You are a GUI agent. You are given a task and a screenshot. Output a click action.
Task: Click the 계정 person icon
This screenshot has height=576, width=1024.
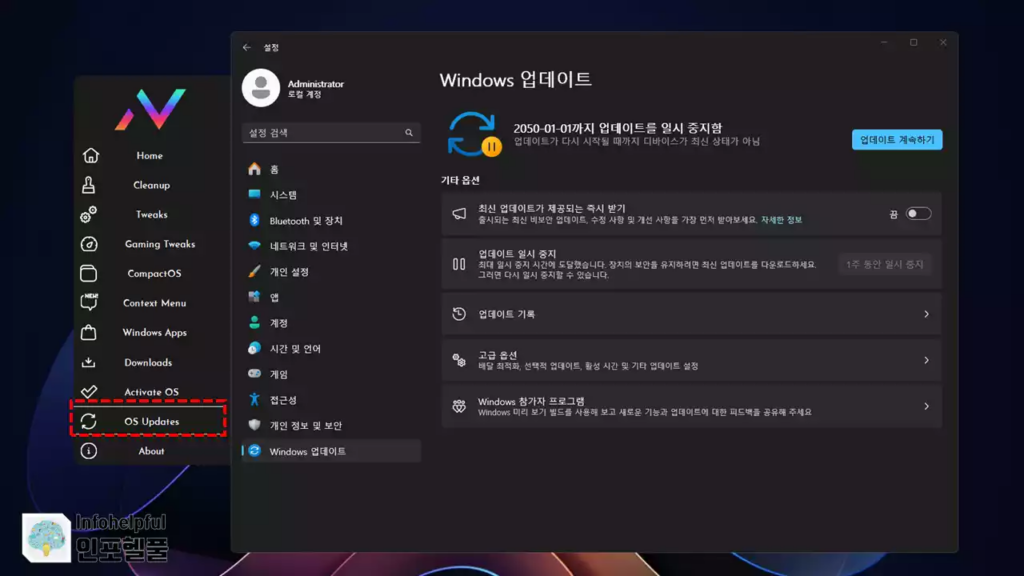pos(255,323)
